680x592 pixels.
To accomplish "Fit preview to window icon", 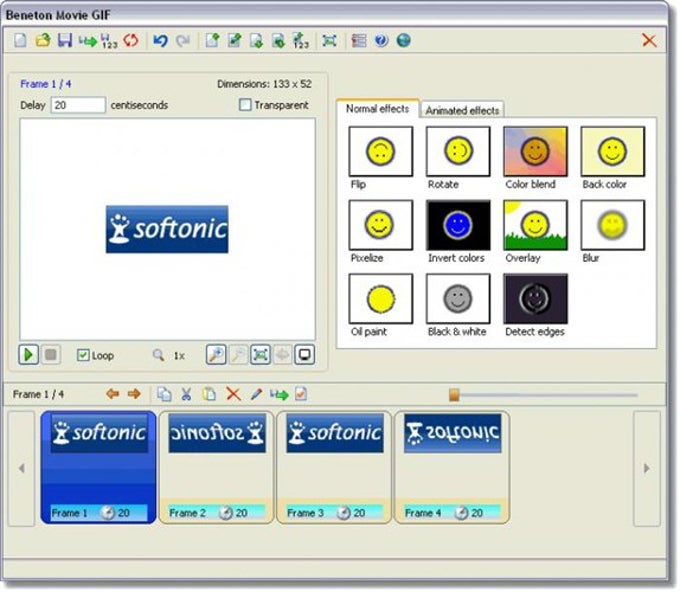I will (x=260, y=355).
